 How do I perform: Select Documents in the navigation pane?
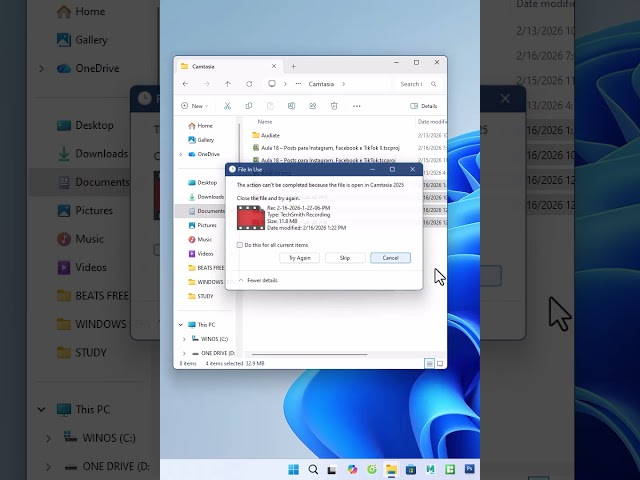tap(207, 211)
